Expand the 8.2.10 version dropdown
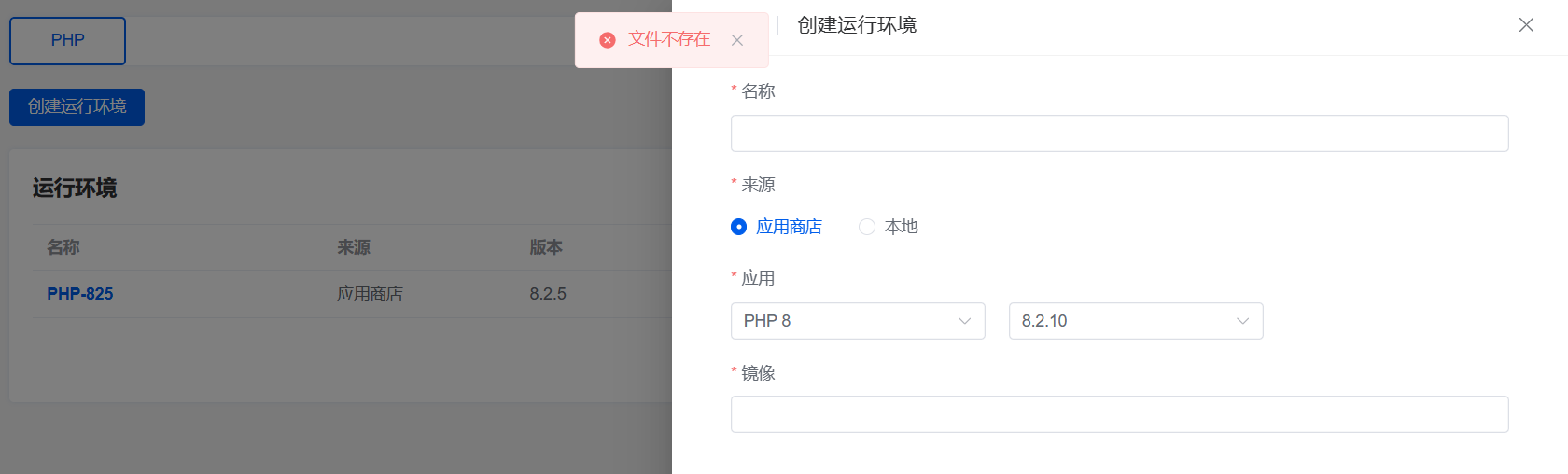 (1136, 321)
